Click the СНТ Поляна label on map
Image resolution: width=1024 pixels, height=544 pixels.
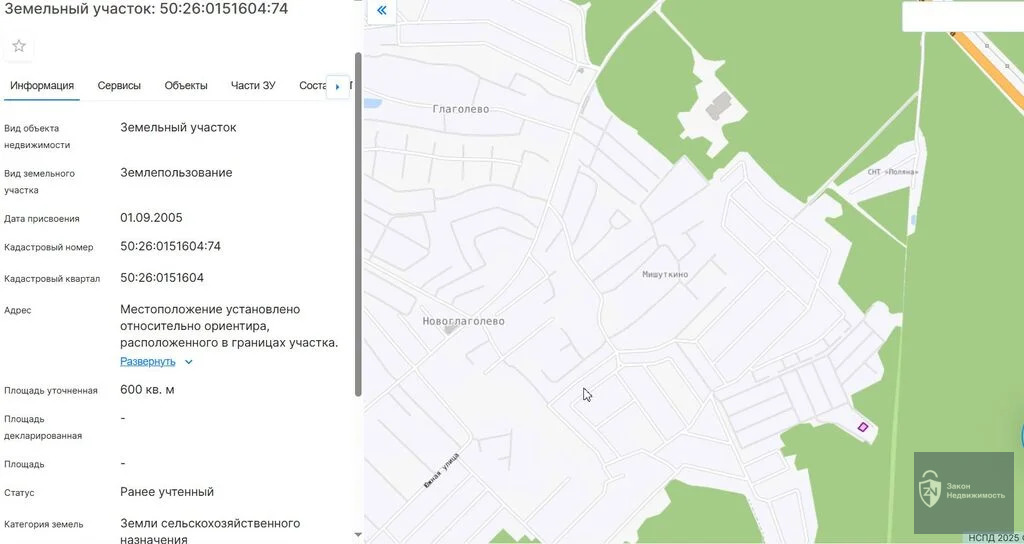[892, 172]
